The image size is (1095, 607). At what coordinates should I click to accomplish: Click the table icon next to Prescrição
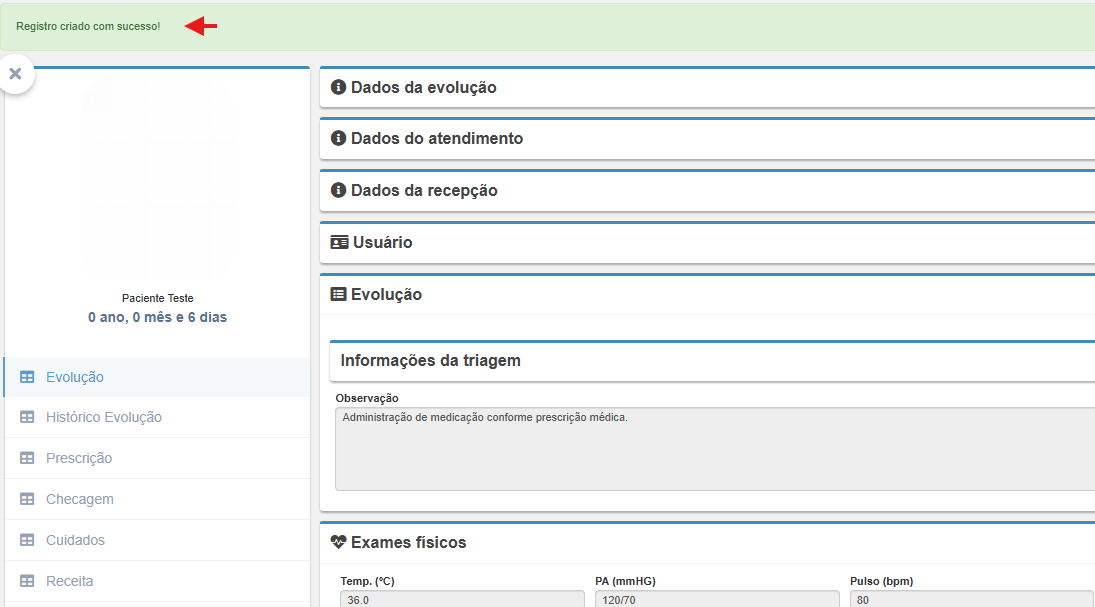pos(27,458)
